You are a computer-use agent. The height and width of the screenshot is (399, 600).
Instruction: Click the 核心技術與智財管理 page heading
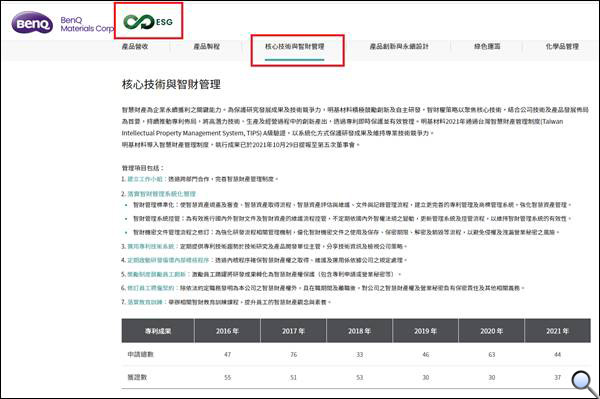[x=171, y=84]
